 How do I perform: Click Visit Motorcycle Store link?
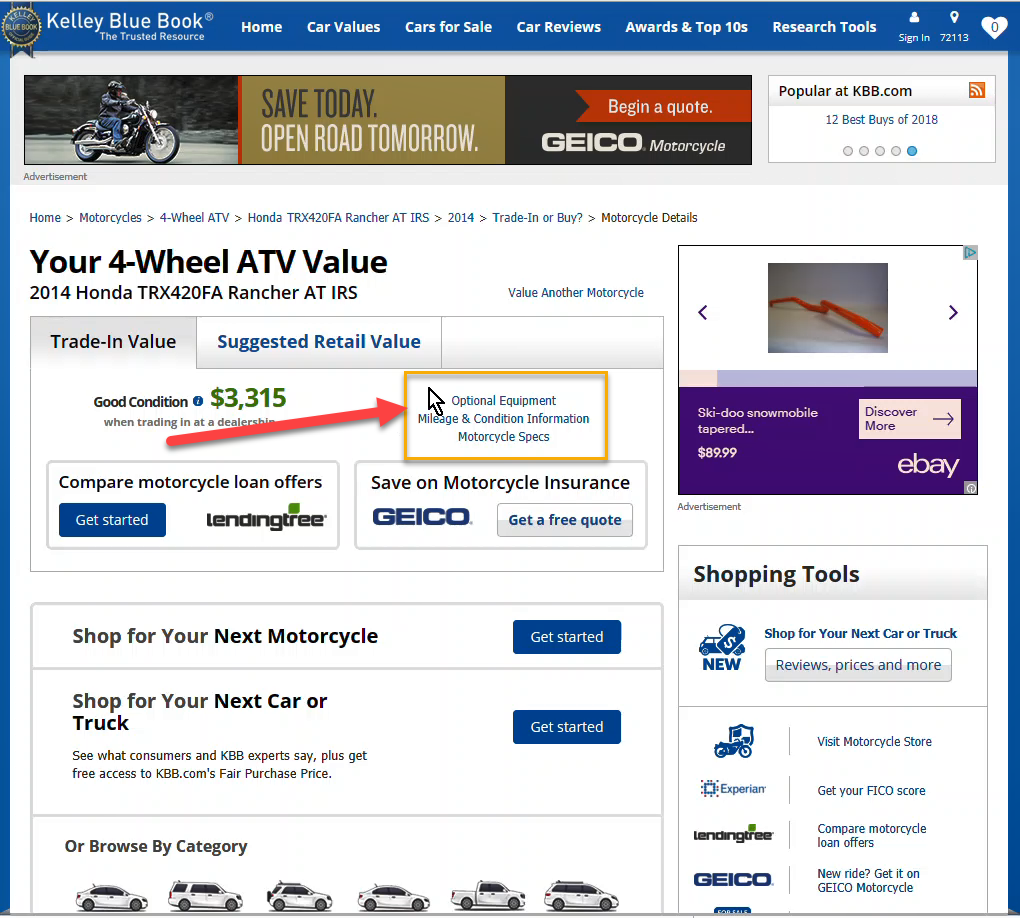(874, 742)
